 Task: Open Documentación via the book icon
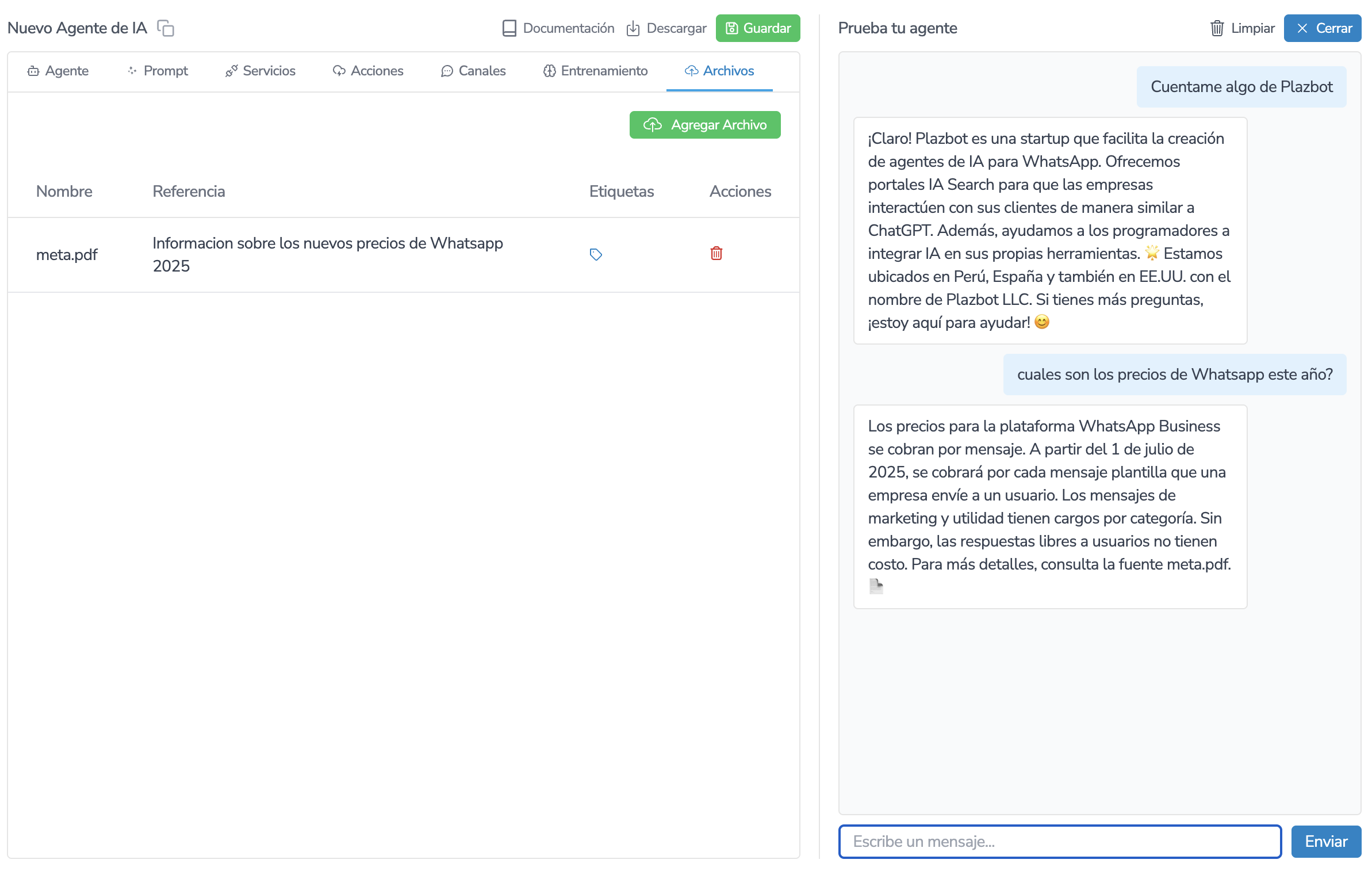[x=509, y=28]
